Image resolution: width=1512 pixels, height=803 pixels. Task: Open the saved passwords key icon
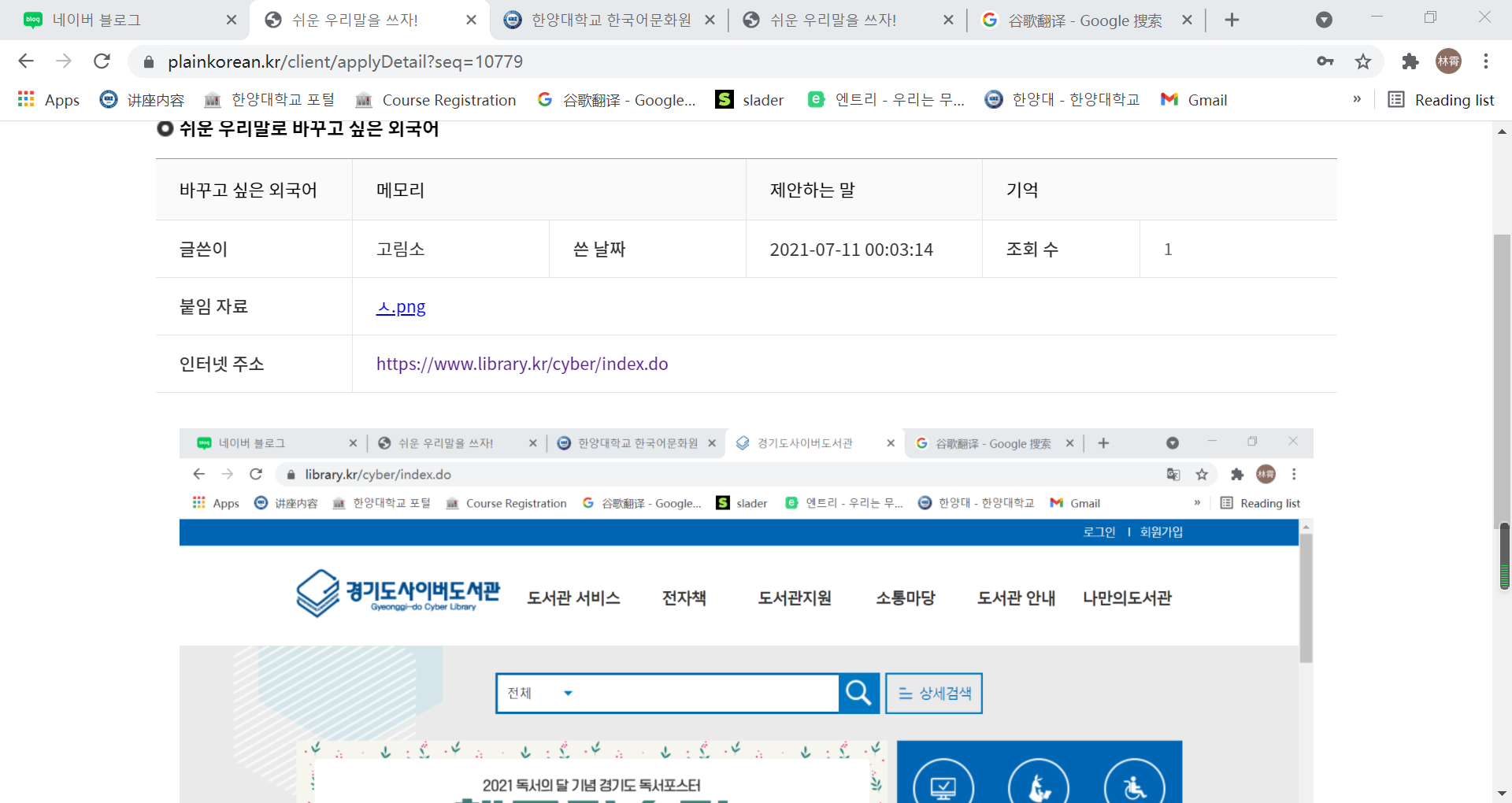coord(1325,61)
